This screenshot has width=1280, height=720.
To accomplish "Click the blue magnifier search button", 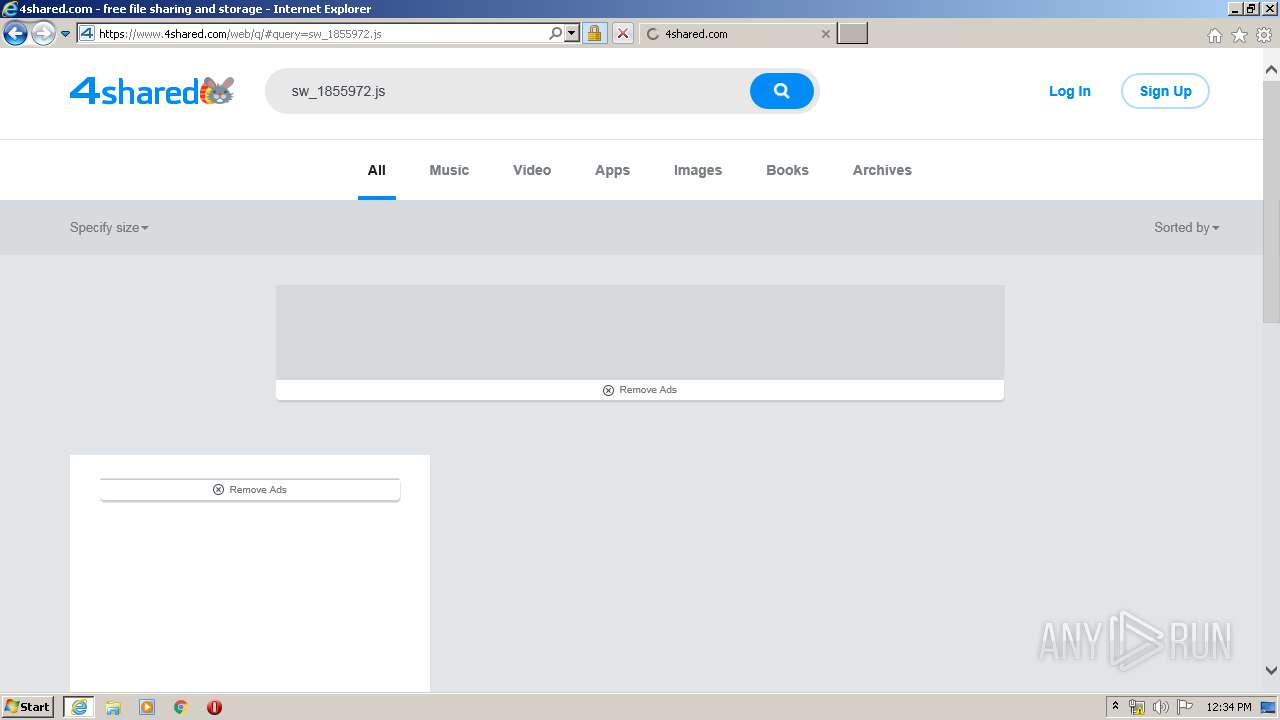I will (x=781, y=91).
